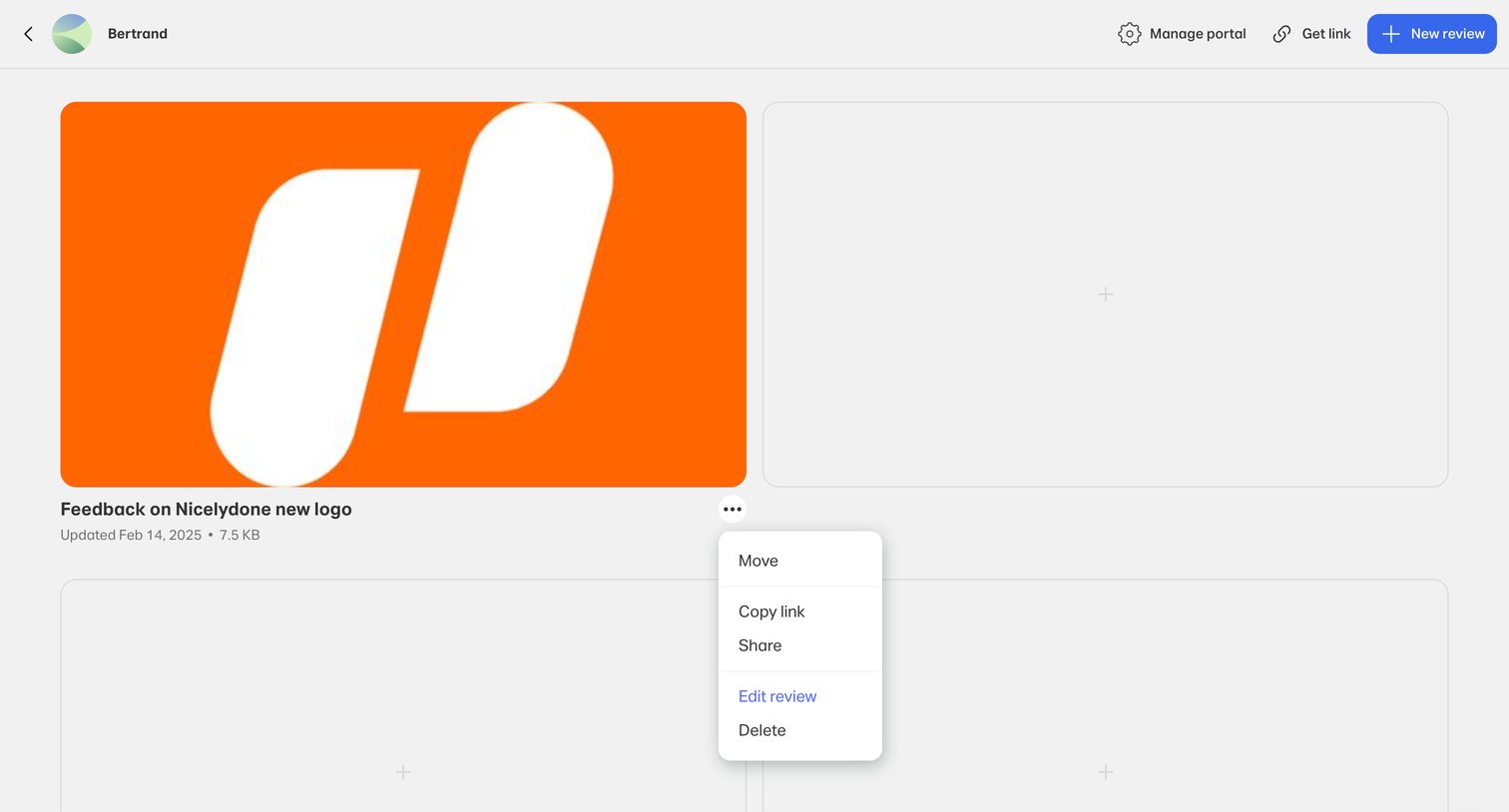Click the New review button label
This screenshot has height=812, width=1509.
coord(1447,34)
